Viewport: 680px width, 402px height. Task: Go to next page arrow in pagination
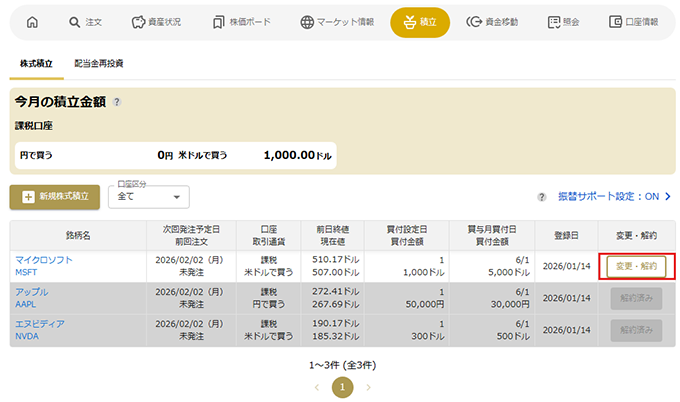pyautogui.click(x=369, y=386)
